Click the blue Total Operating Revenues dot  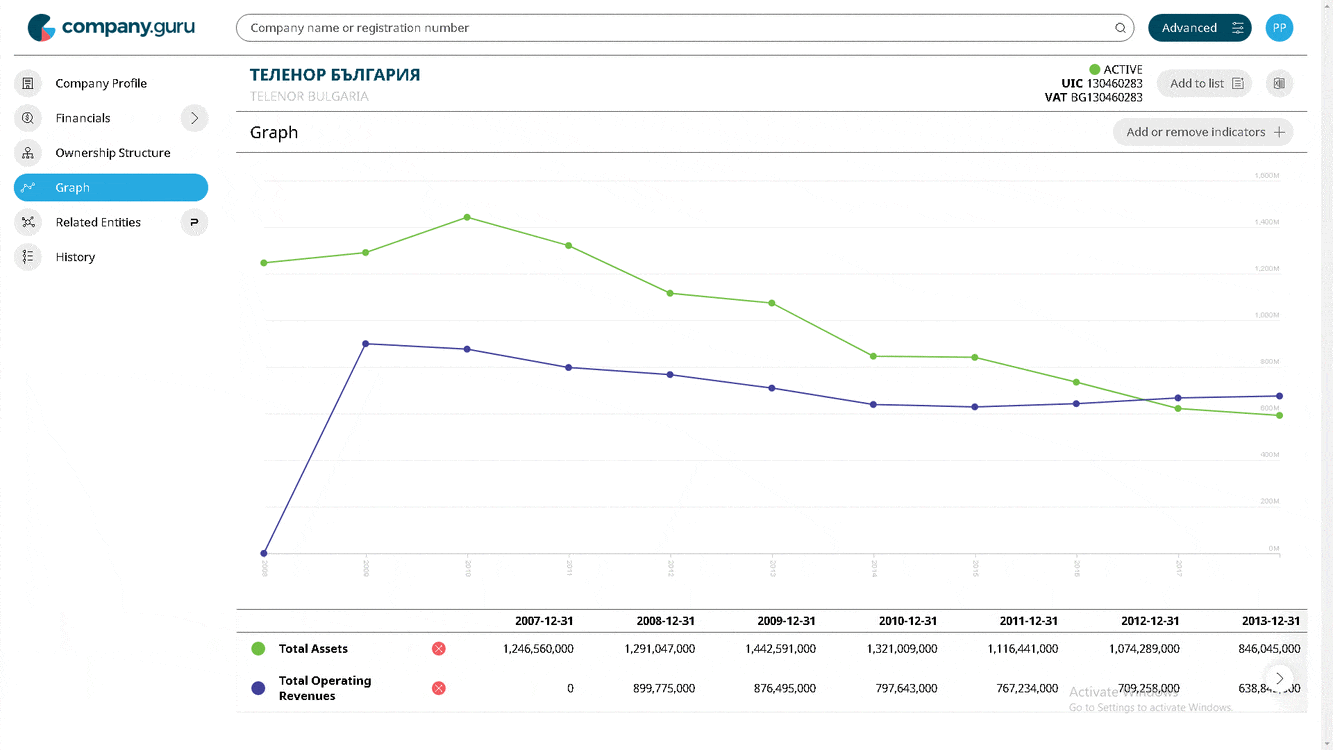coord(258,688)
